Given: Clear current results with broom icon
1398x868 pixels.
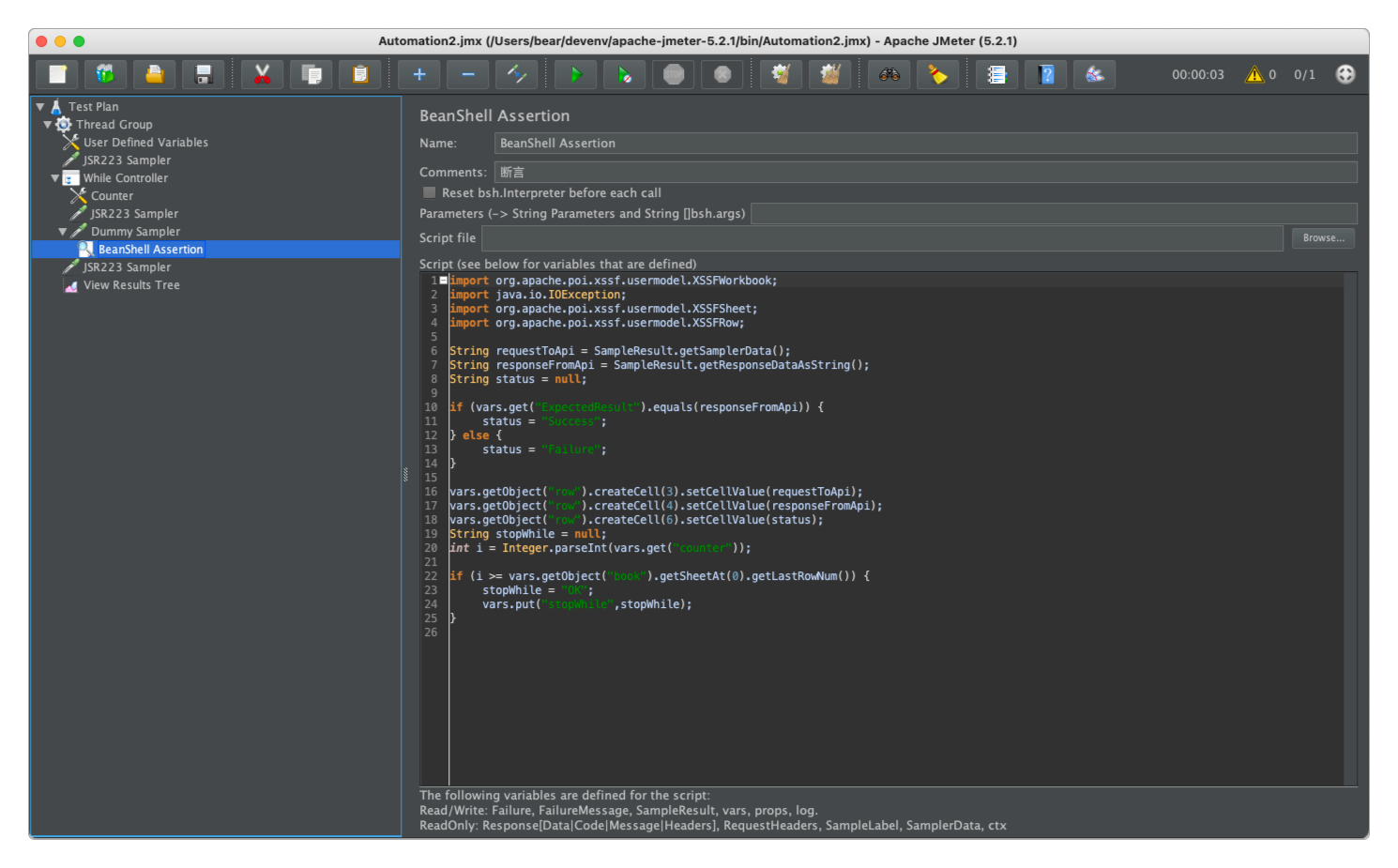Looking at the screenshot, I should [782, 74].
